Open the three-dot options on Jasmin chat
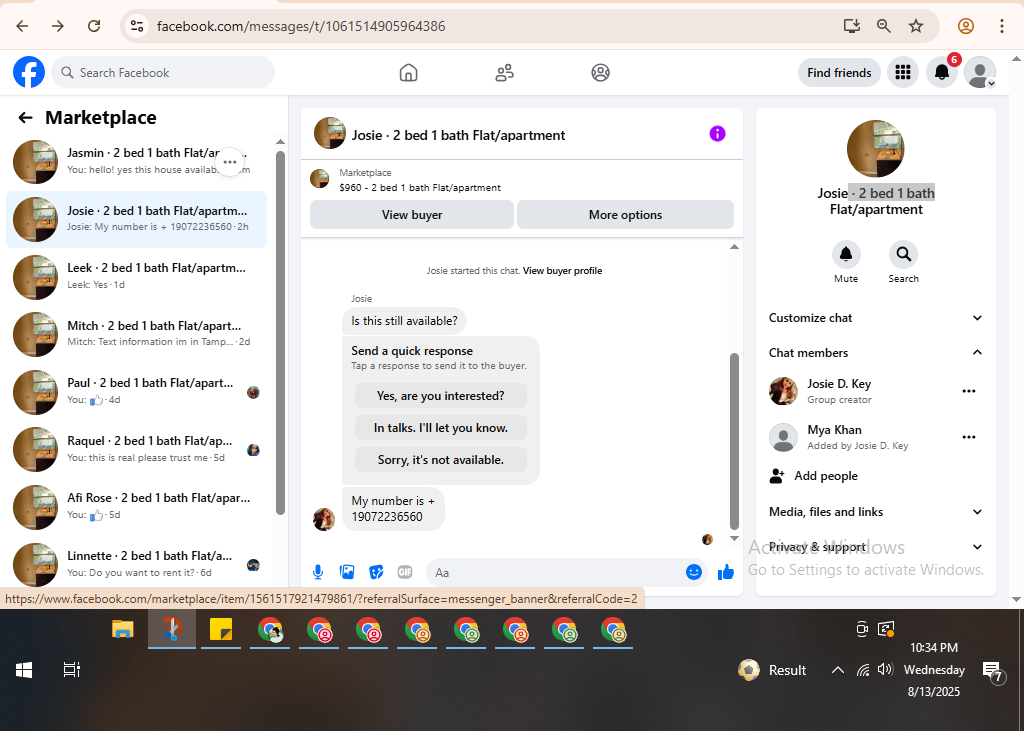 230,161
